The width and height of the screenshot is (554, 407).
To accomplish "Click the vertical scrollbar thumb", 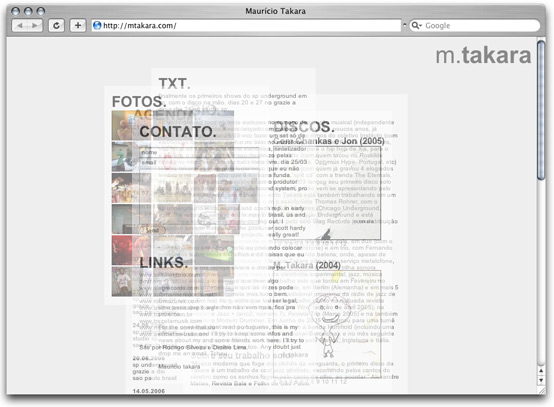I will 541,110.
